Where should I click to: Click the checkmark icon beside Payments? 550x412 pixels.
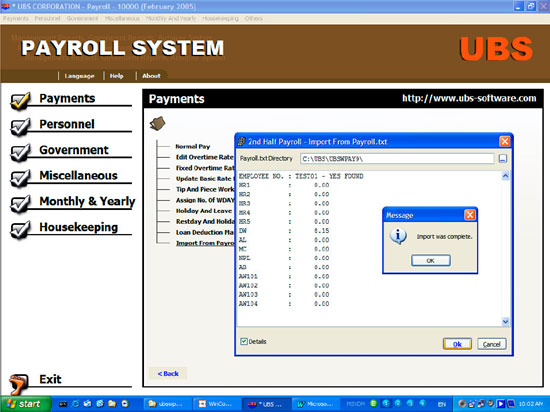[x=20, y=101]
